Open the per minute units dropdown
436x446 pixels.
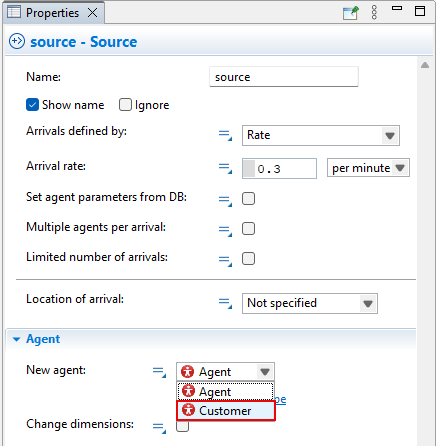point(368,168)
